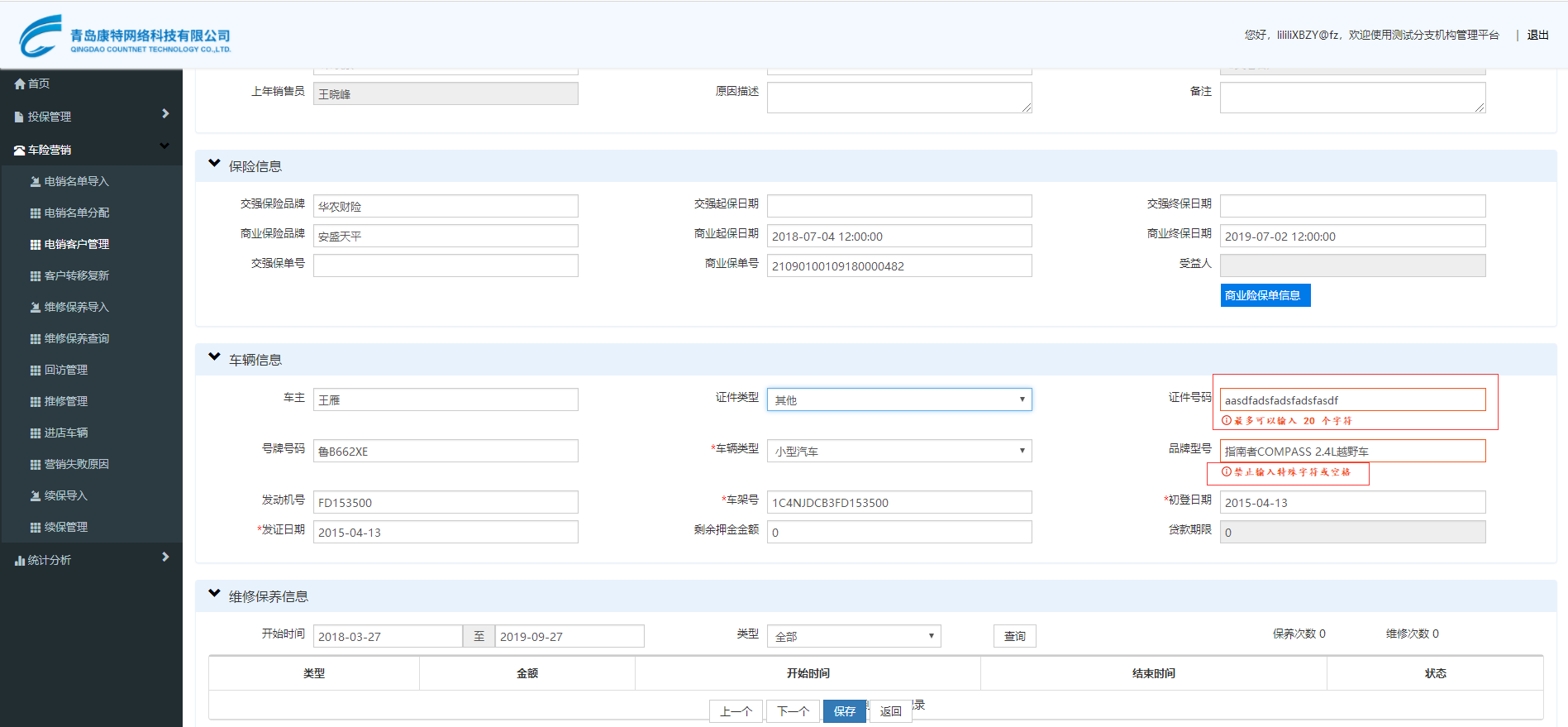Screen dimensions: 1568x727
Task: Click the bar chart icon beside 统计分析
Action: click(20, 561)
